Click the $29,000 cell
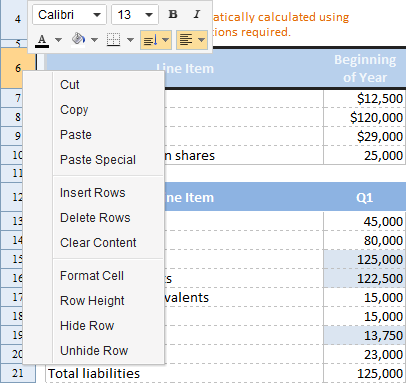The image size is (406, 383). pyautogui.click(x=364, y=136)
